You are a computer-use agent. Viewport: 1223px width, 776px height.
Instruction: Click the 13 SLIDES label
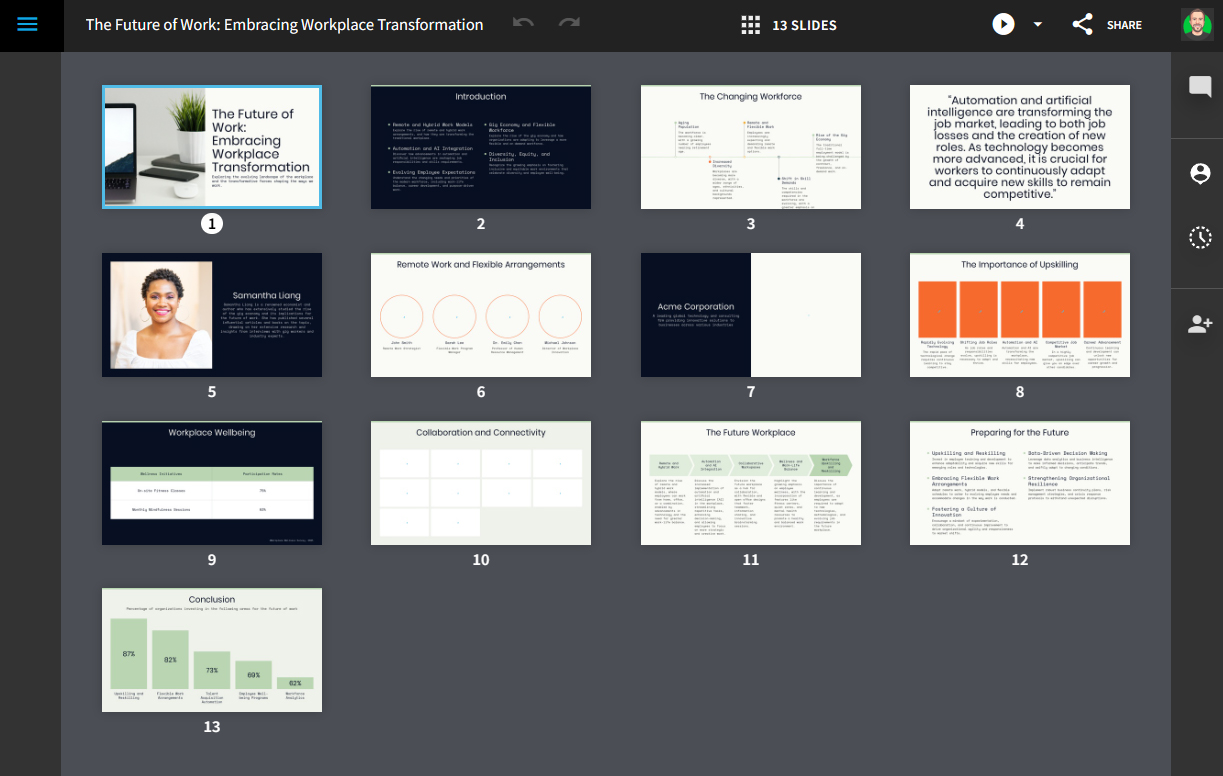click(804, 25)
